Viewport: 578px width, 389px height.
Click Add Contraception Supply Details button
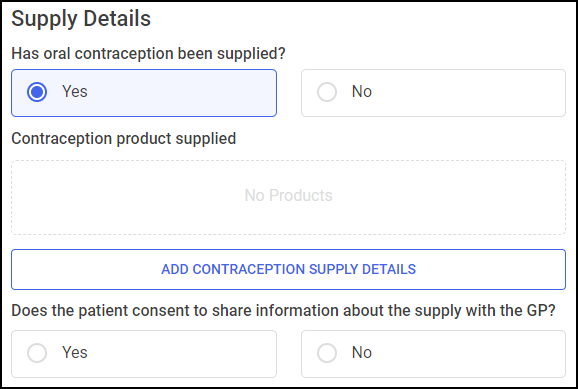click(288, 270)
